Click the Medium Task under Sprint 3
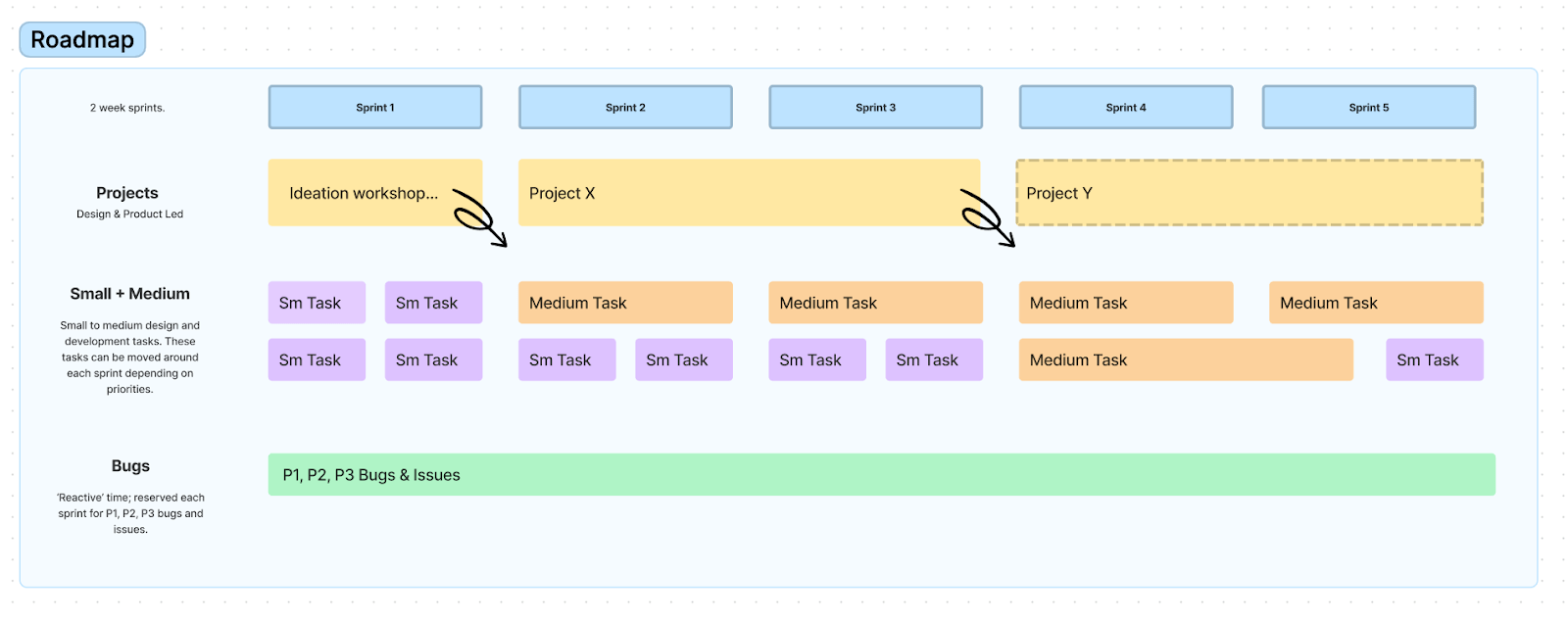 875,303
